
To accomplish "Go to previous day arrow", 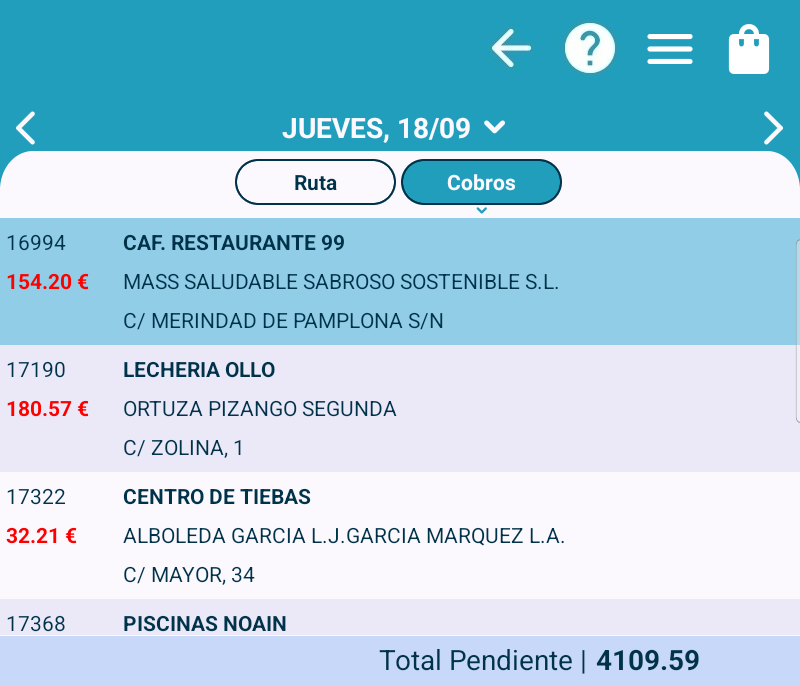I will 26,128.
